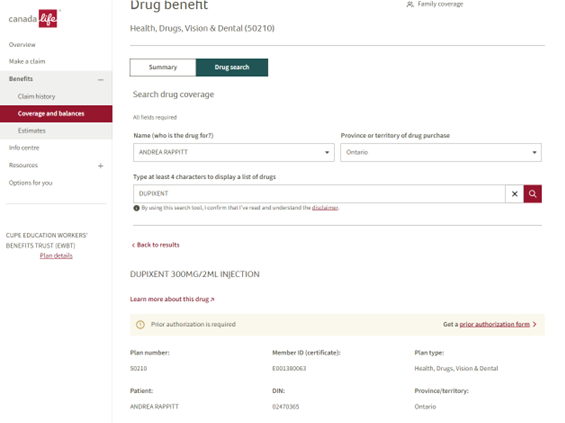Expand the Resources section plus icon

point(101,166)
